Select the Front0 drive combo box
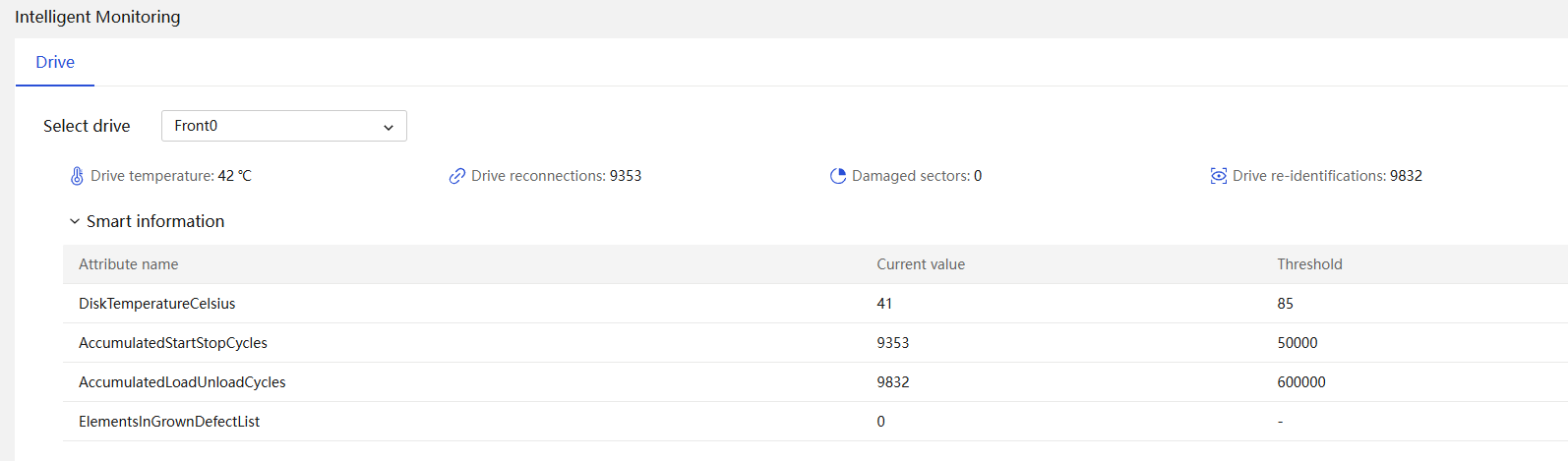The height and width of the screenshot is (461, 1568). point(284,126)
